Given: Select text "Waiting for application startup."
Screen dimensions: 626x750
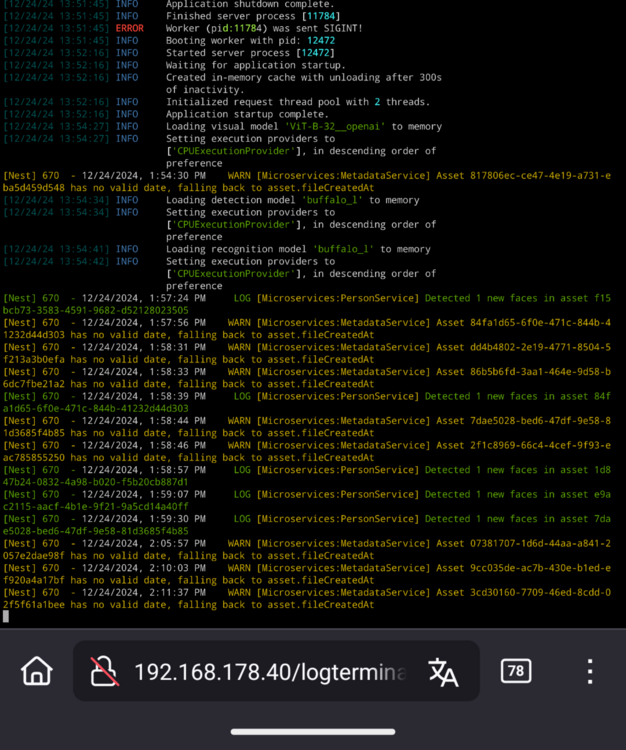Looking at the screenshot, I should coord(256,65).
